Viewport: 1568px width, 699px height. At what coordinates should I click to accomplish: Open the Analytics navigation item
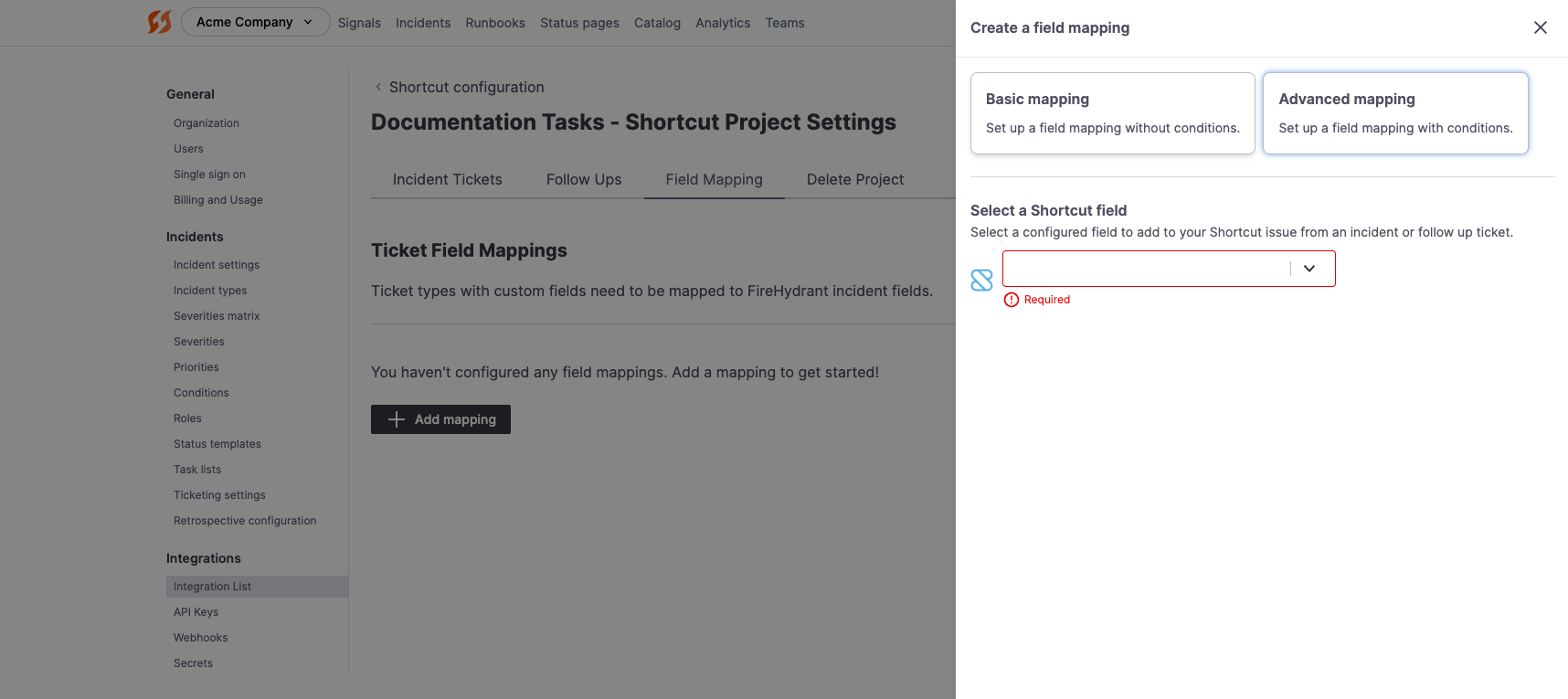click(723, 23)
